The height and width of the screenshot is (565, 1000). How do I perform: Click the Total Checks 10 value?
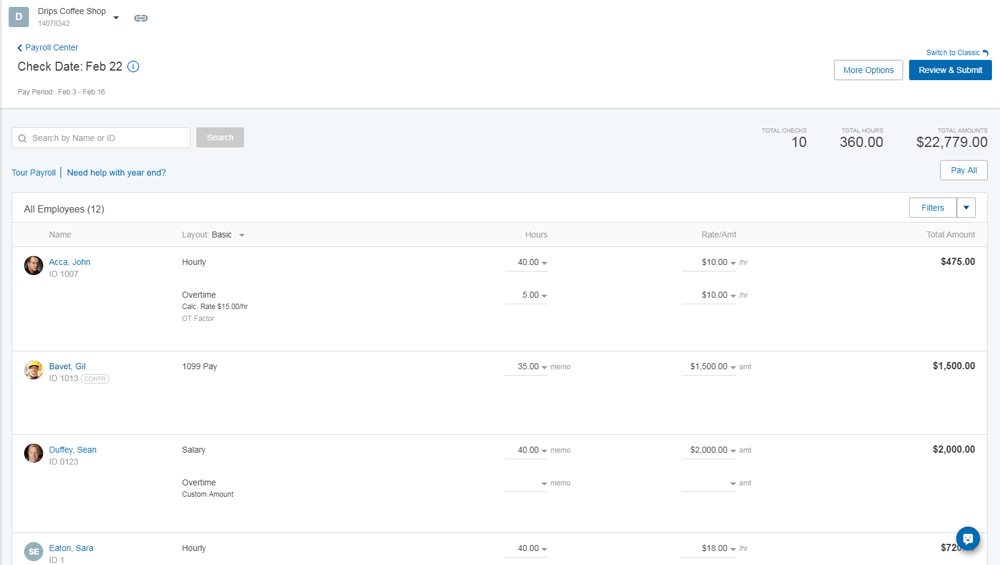pyautogui.click(x=799, y=142)
